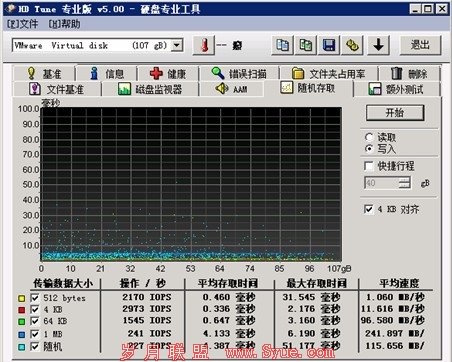This screenshot has height=362, width=452.
Task: Toggle the 1 MB checkbox
Action: pyautogui.click(x=35, y=334)
